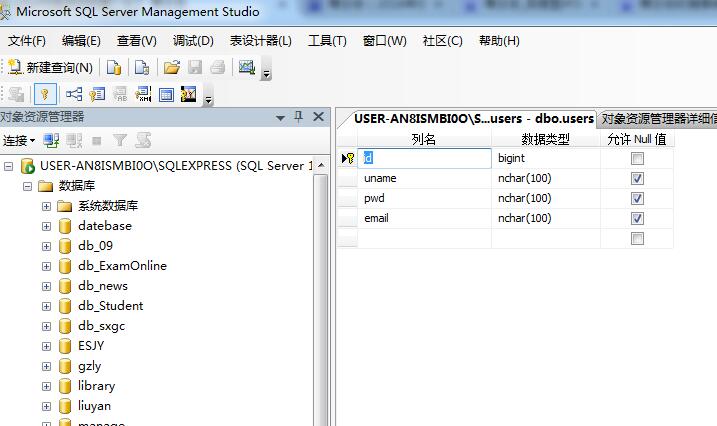Screen dimensions: 717x426
Task: Collapse the USER-AN8ISMBI0O\SQLEXPRESS server node
Action: pos(8,166)
